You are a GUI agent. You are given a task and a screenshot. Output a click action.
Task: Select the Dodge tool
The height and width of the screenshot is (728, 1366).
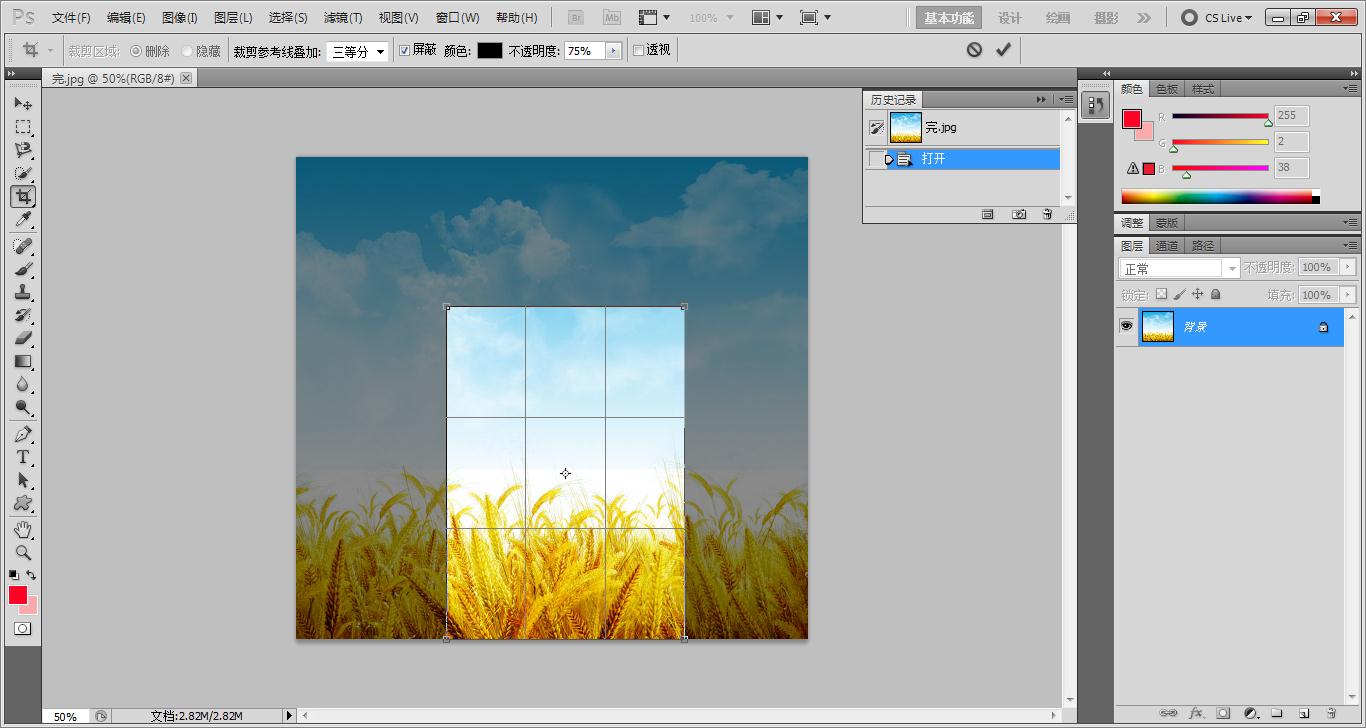[x=23, y=407]
